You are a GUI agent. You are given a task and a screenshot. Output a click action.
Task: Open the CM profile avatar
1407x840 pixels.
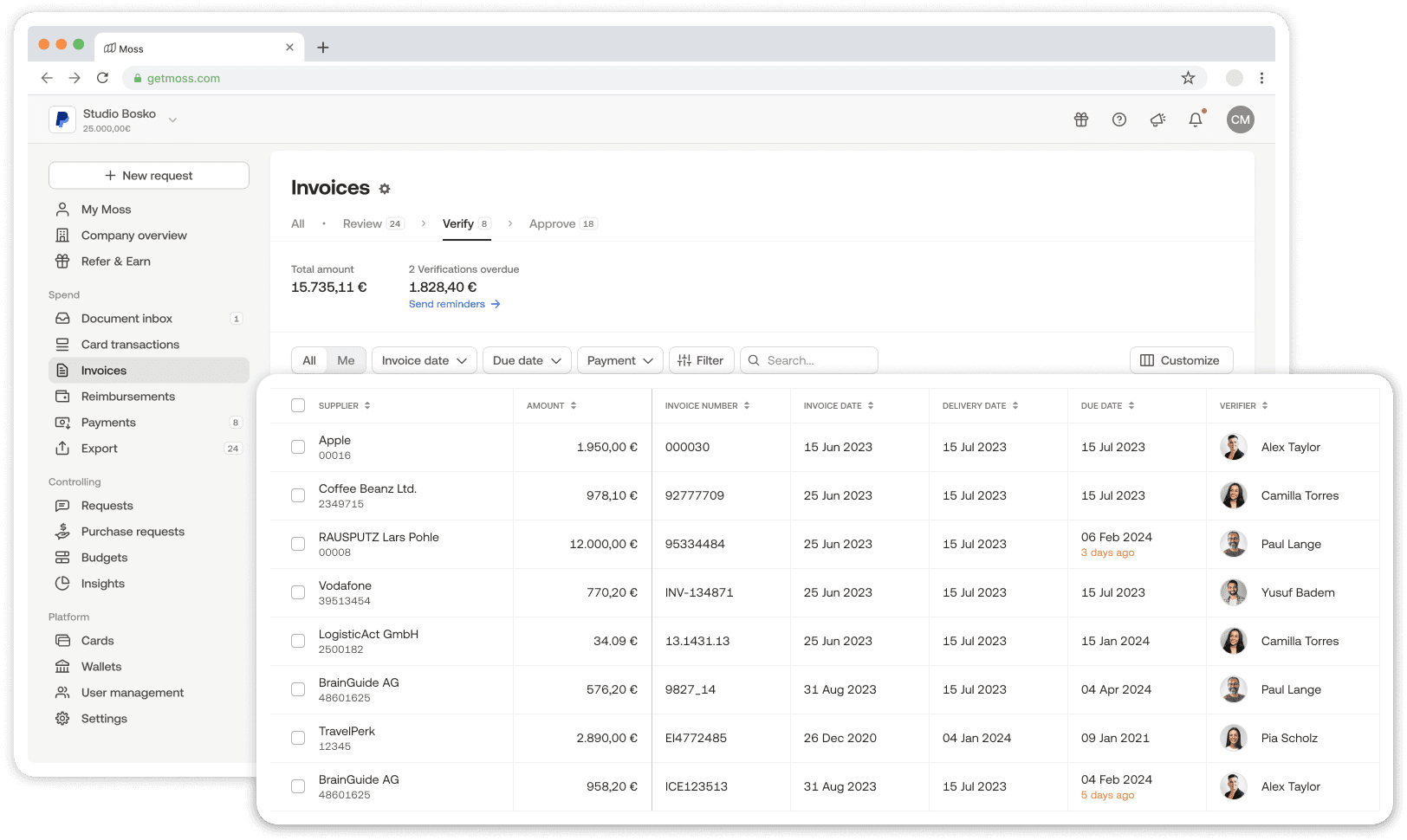[1241, 120]
